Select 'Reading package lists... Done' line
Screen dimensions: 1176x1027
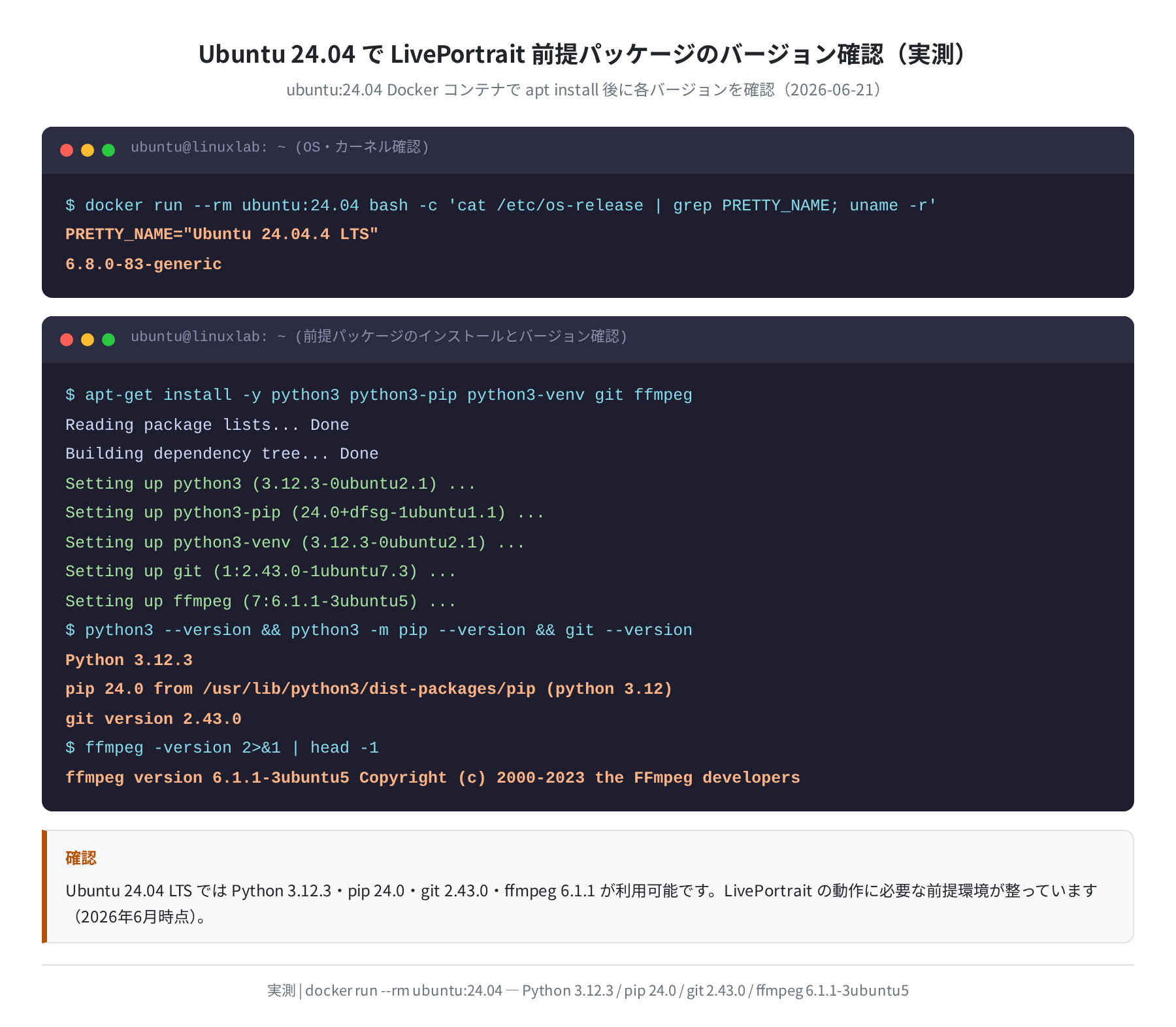pyautogui.click(x=207, y=425)
